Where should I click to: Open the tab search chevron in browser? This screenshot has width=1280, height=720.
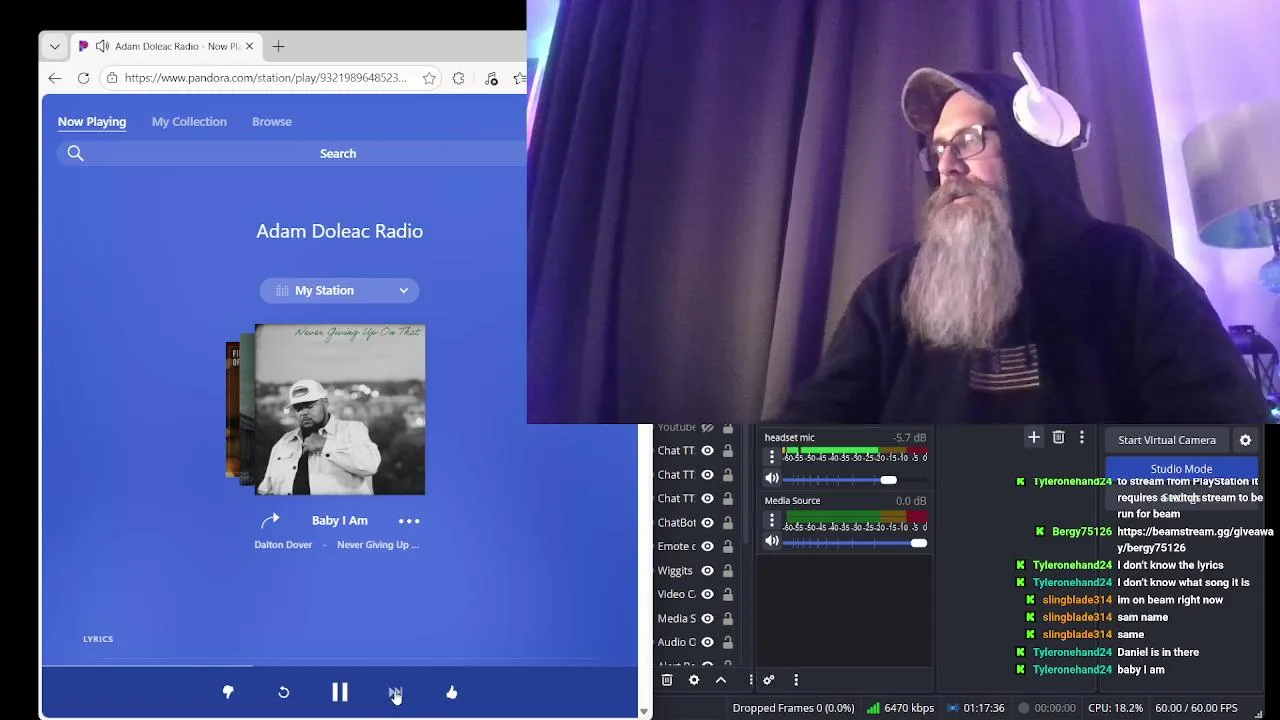55,46
